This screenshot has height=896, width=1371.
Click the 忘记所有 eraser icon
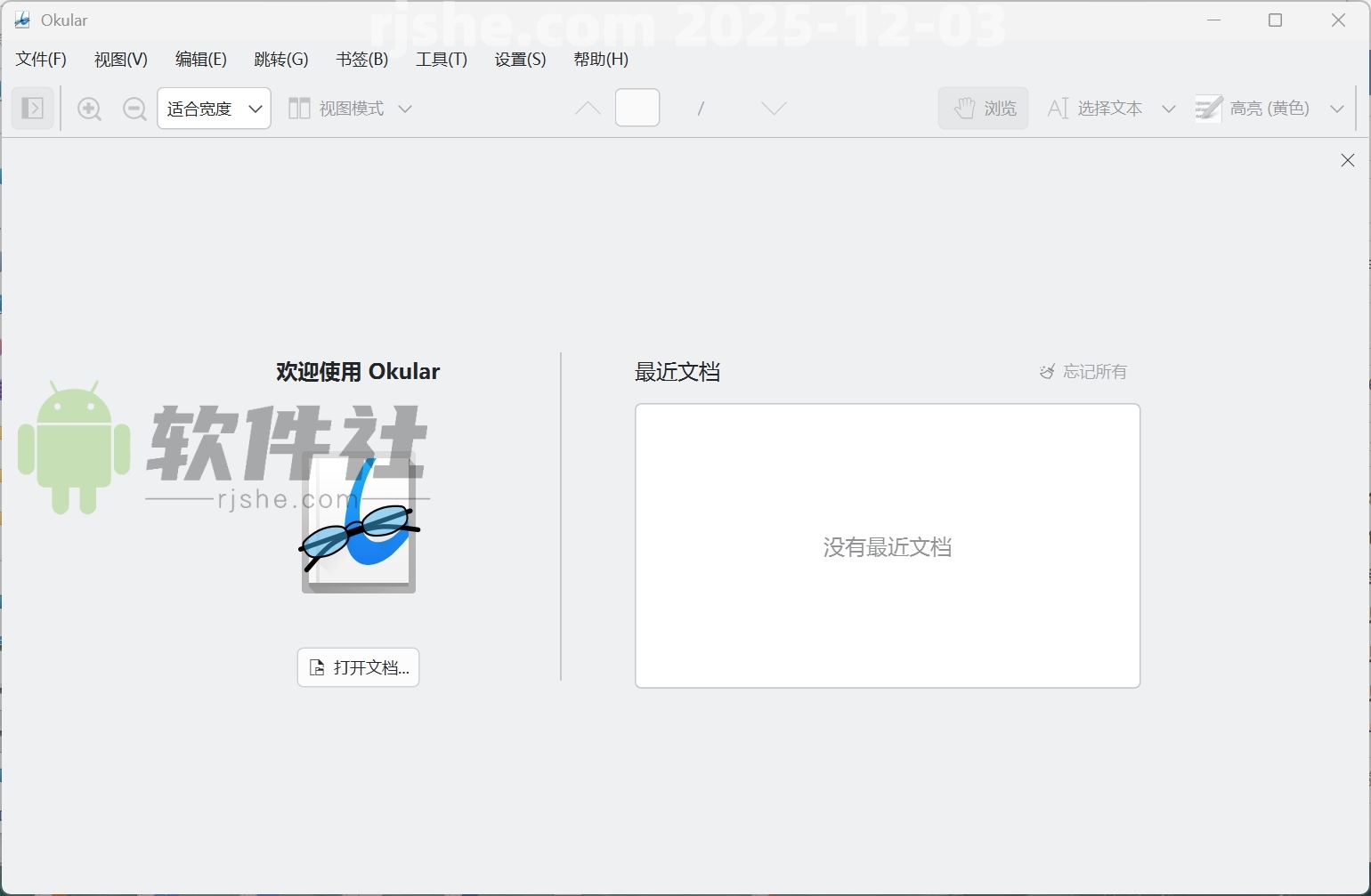[1047, 372]
